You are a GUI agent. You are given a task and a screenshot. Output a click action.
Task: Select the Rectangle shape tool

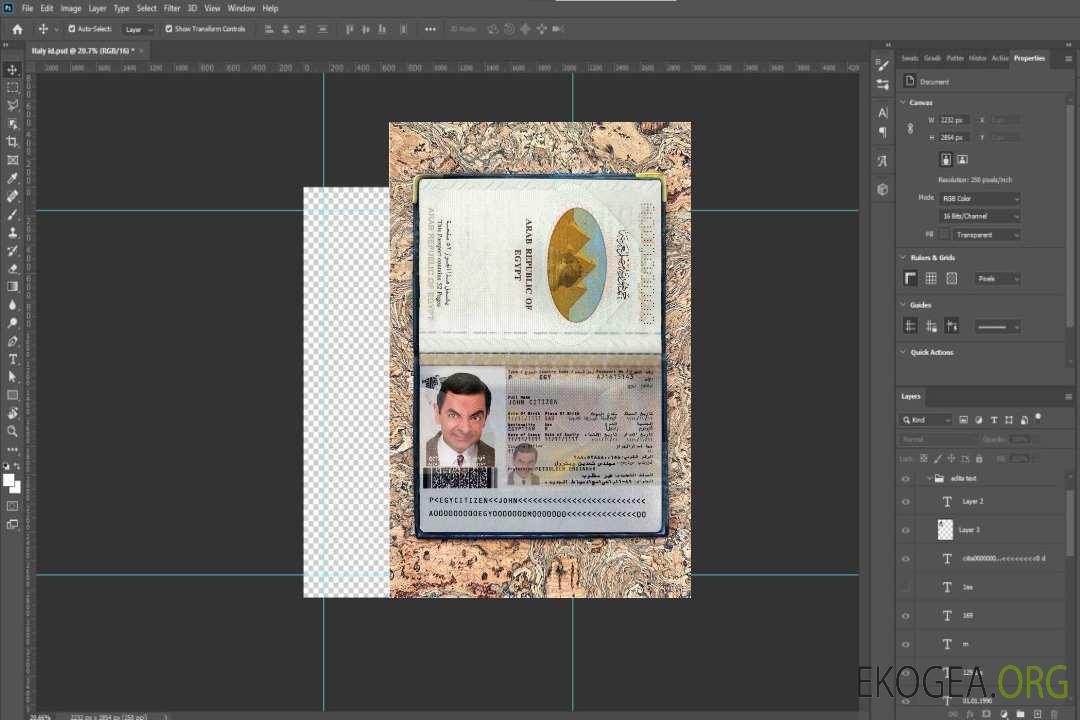(x=12, y=395)
